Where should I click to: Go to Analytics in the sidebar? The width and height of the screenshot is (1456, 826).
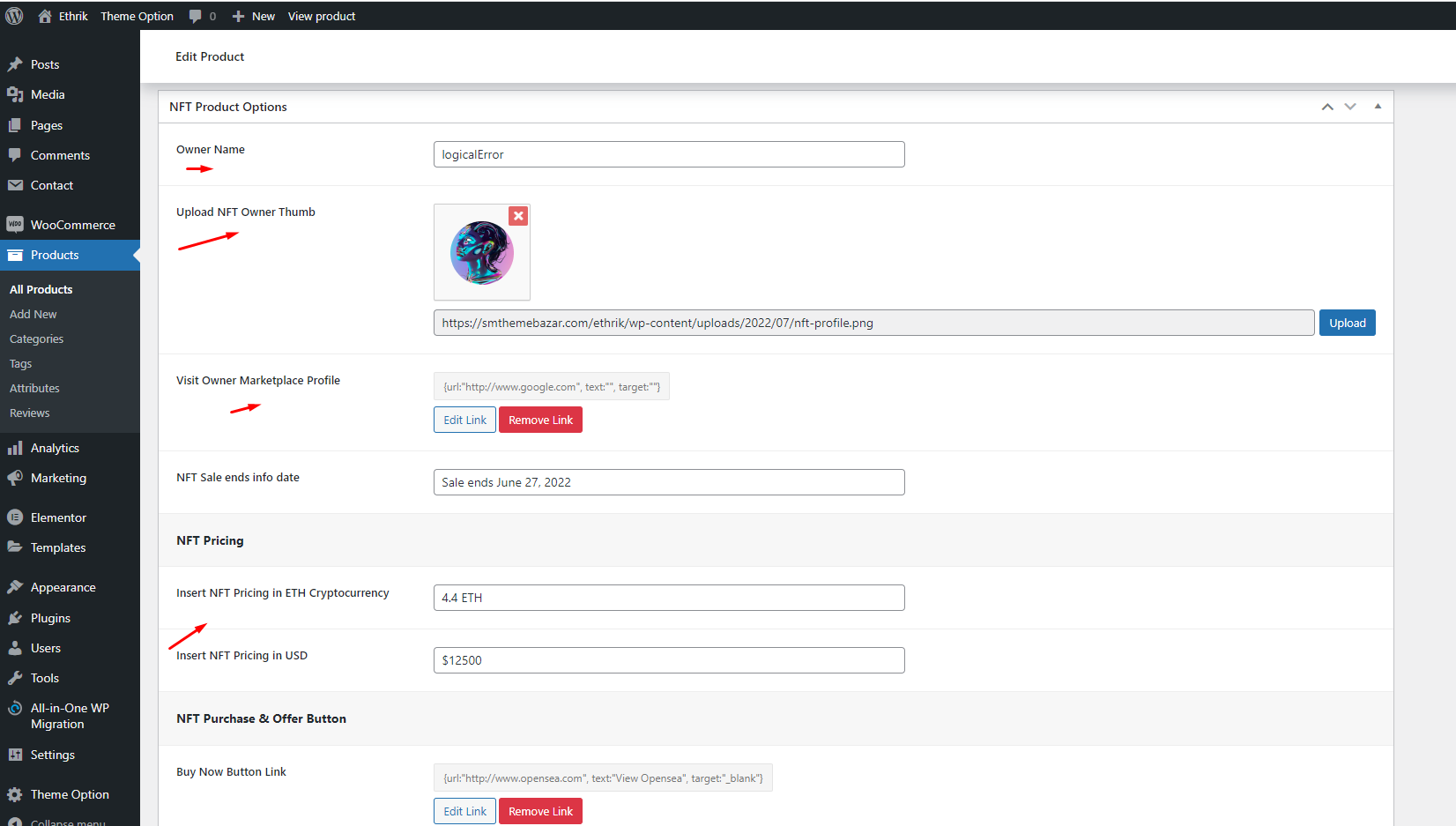tap(55, 448)
